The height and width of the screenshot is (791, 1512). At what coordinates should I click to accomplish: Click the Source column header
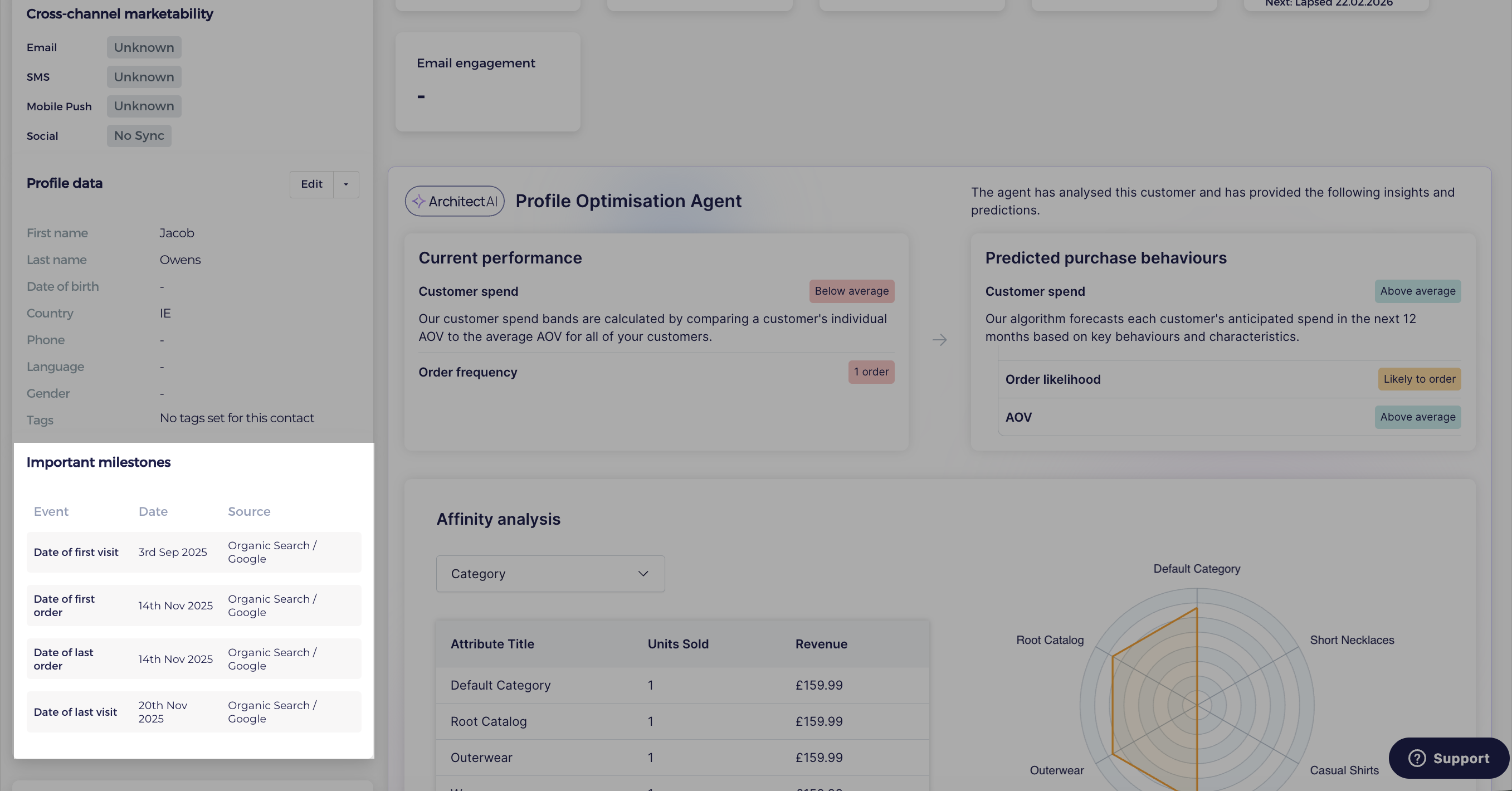pyautogui.click(x=249, y=512)
